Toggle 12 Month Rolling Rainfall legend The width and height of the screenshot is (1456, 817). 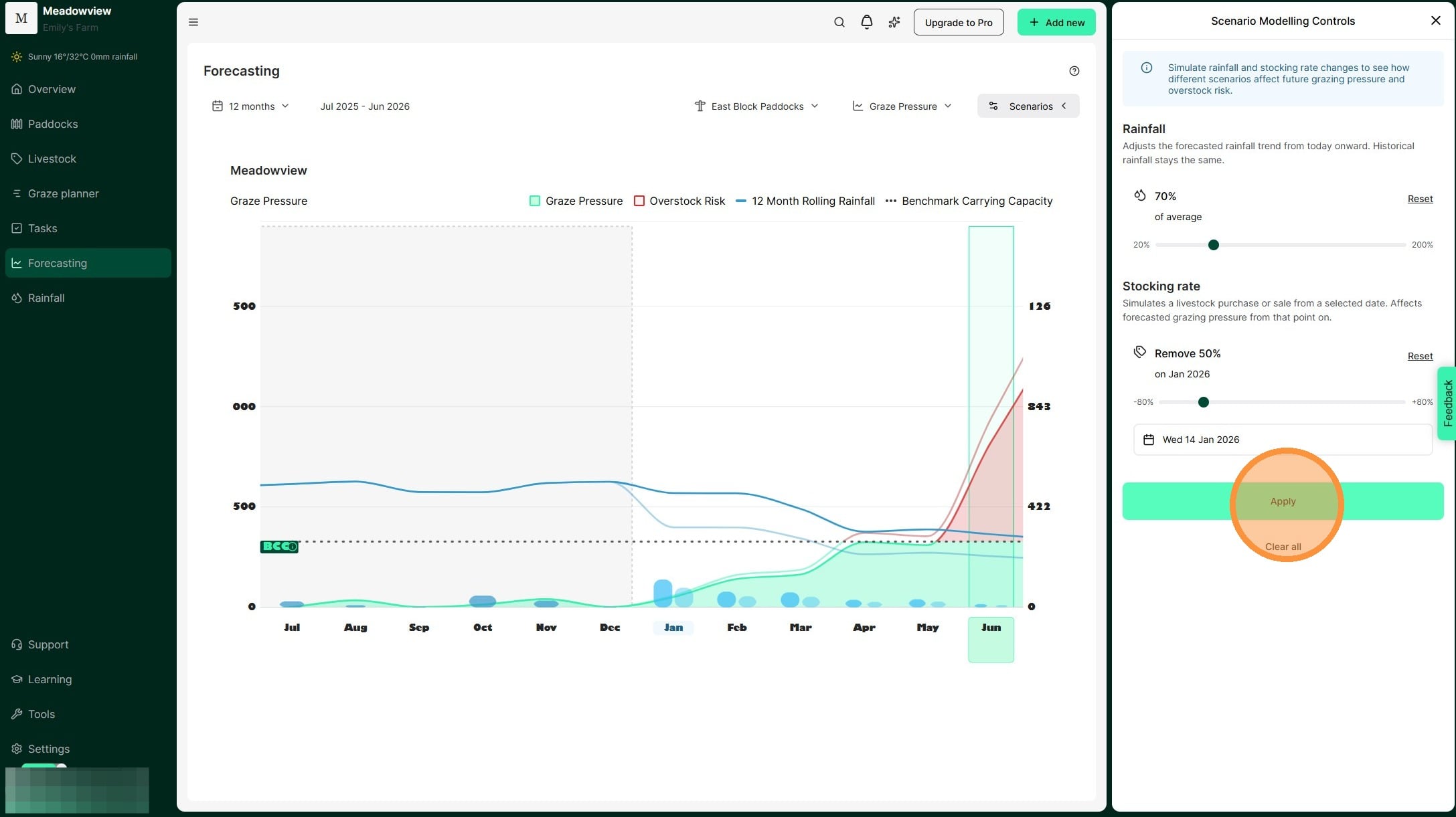tap(805, 201)
